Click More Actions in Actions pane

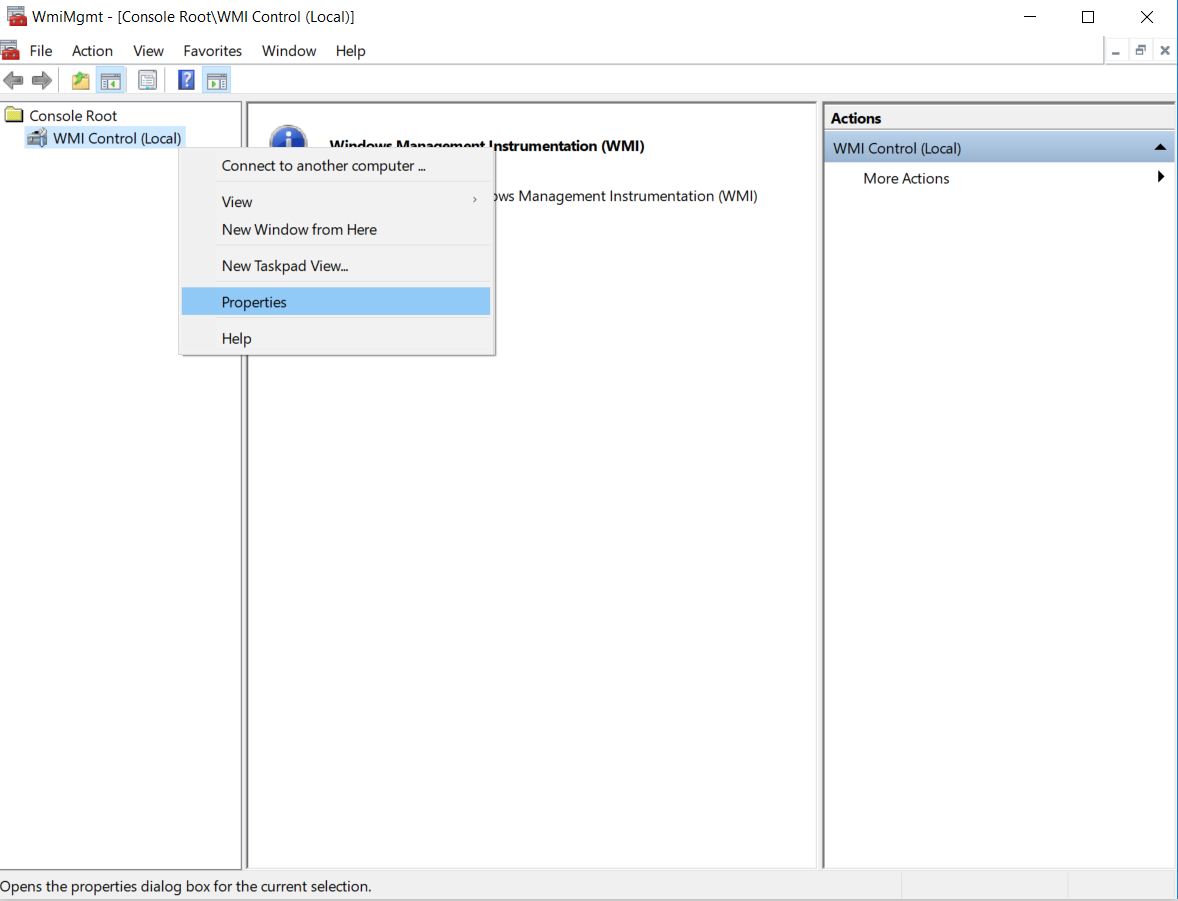coord(906,179)
